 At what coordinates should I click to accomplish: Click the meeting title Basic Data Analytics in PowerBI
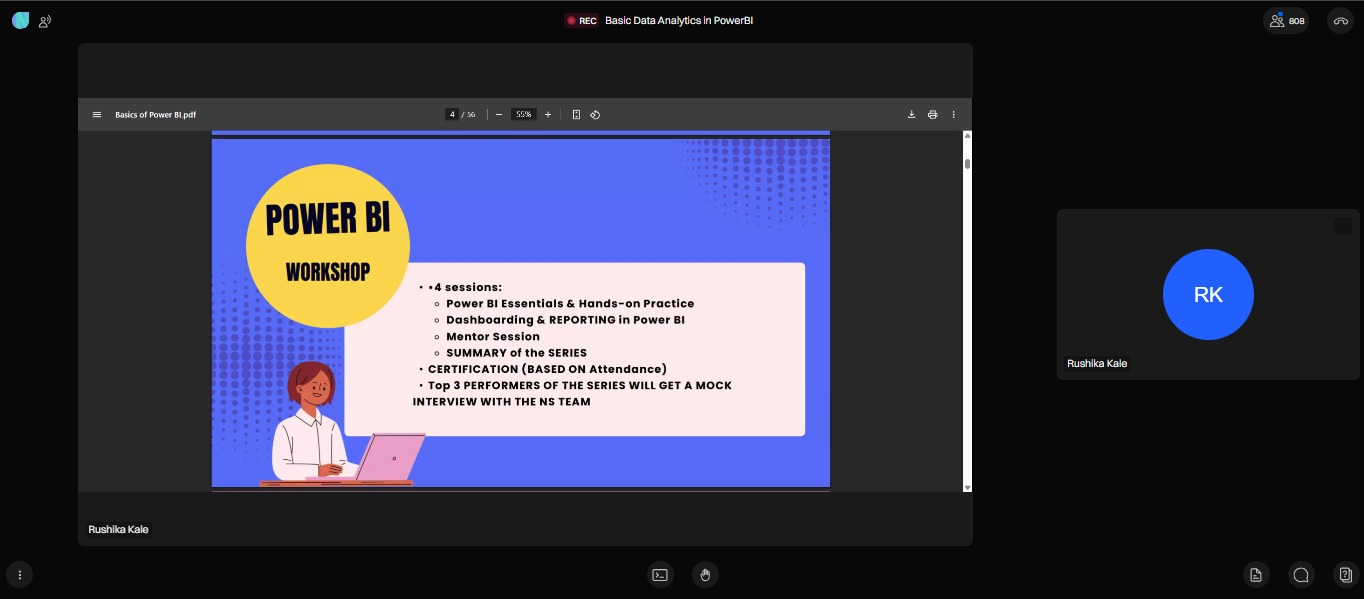[679, 20]
